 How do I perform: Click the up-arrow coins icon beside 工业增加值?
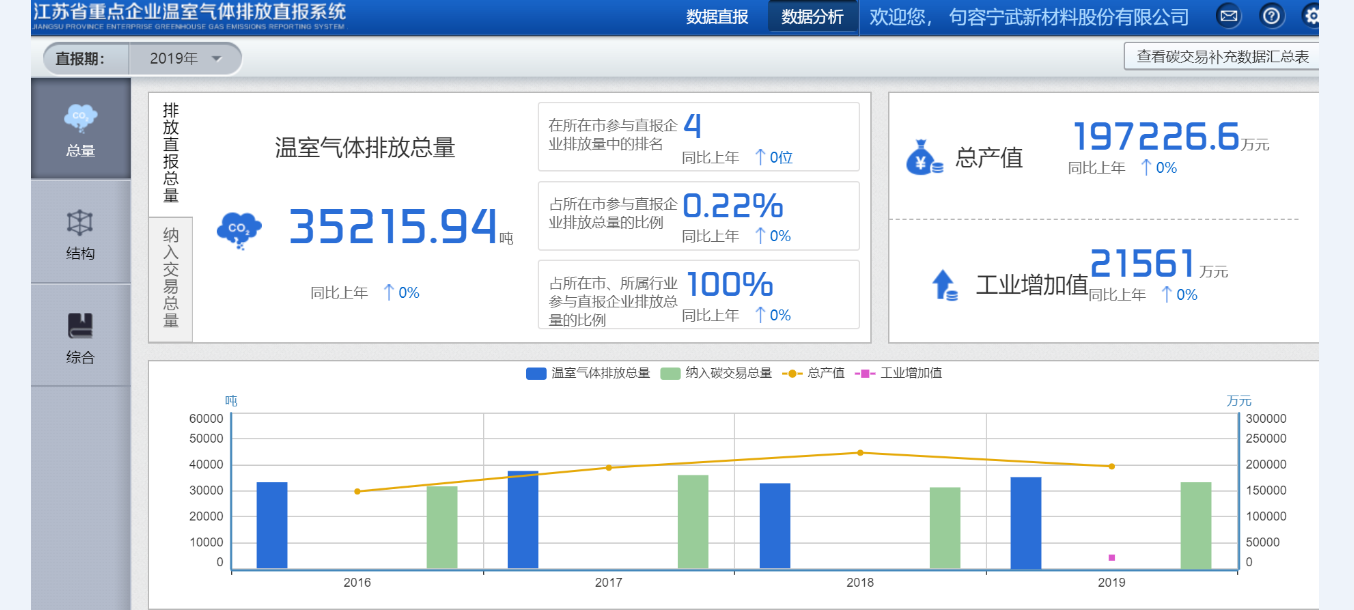pyautogui.click(x=944, y=285)
